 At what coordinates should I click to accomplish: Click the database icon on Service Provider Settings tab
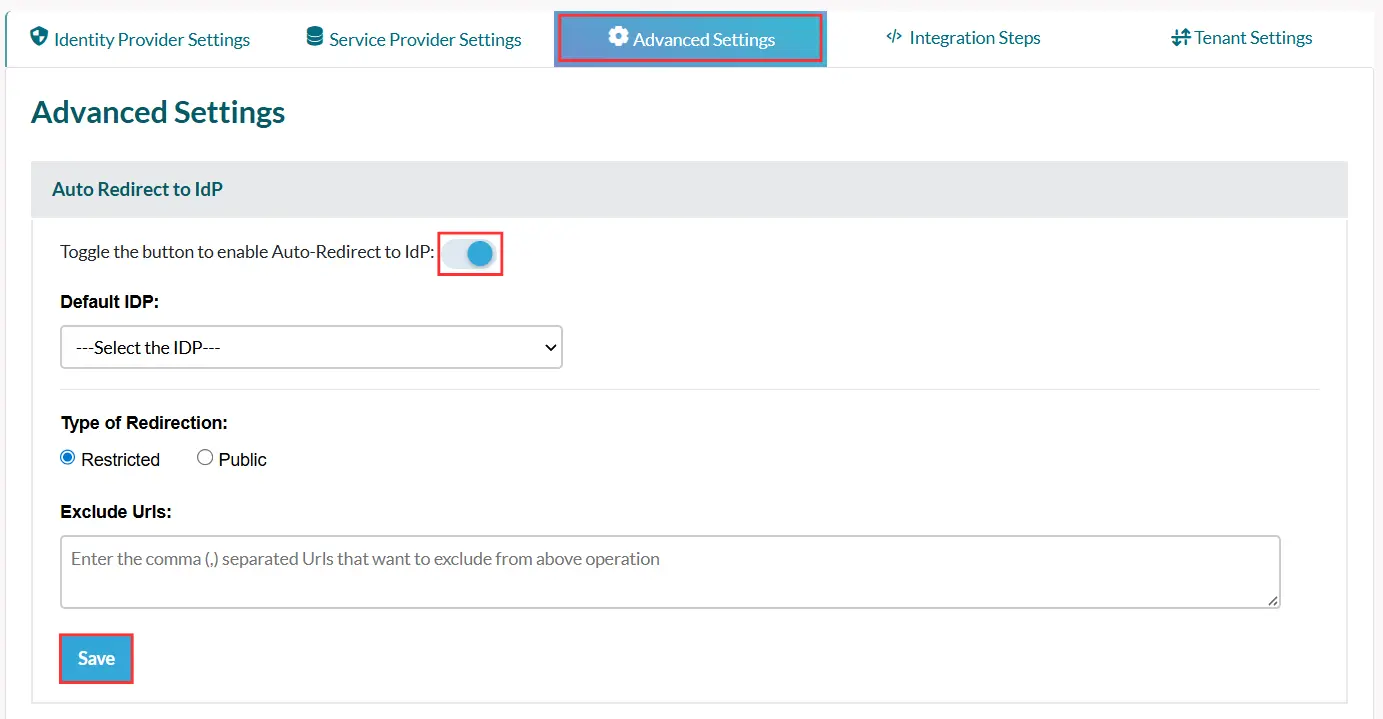click(x=314, y=38)
